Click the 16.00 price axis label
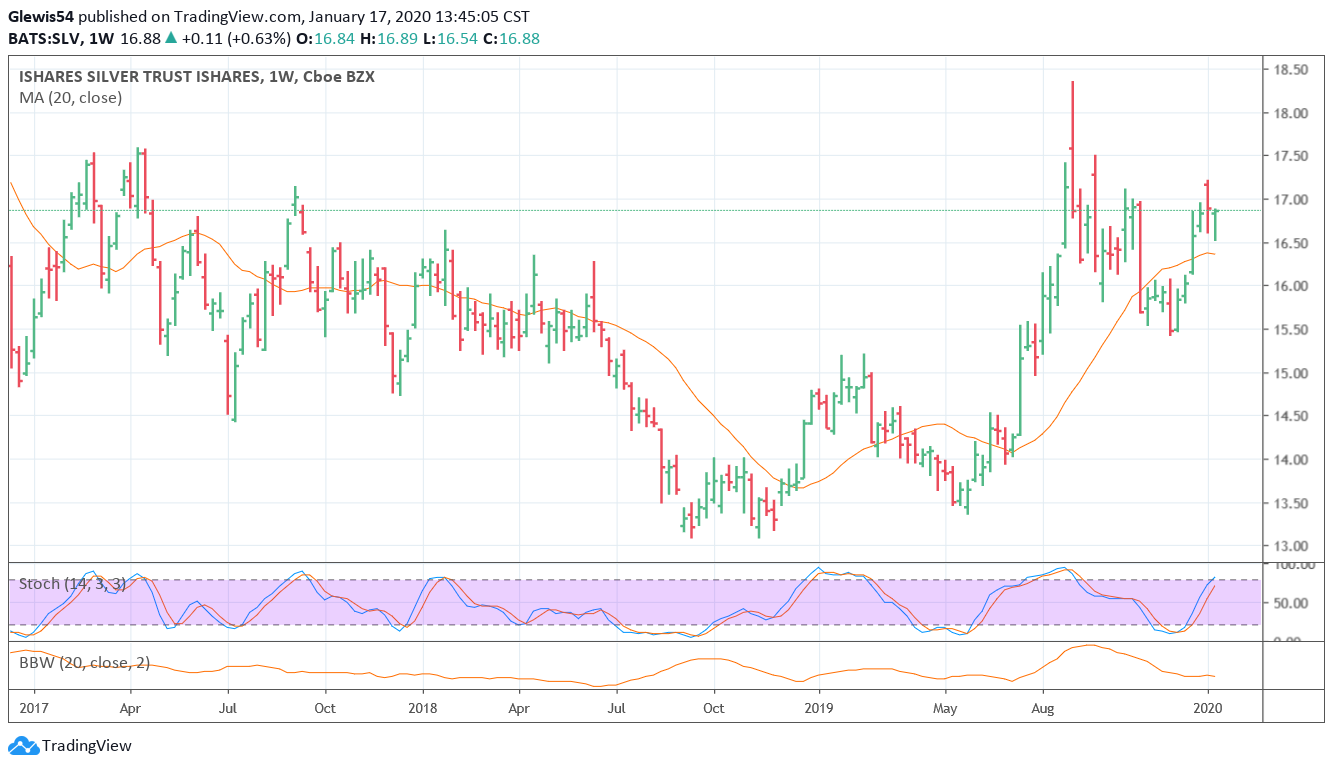 tap(1290, 286)
